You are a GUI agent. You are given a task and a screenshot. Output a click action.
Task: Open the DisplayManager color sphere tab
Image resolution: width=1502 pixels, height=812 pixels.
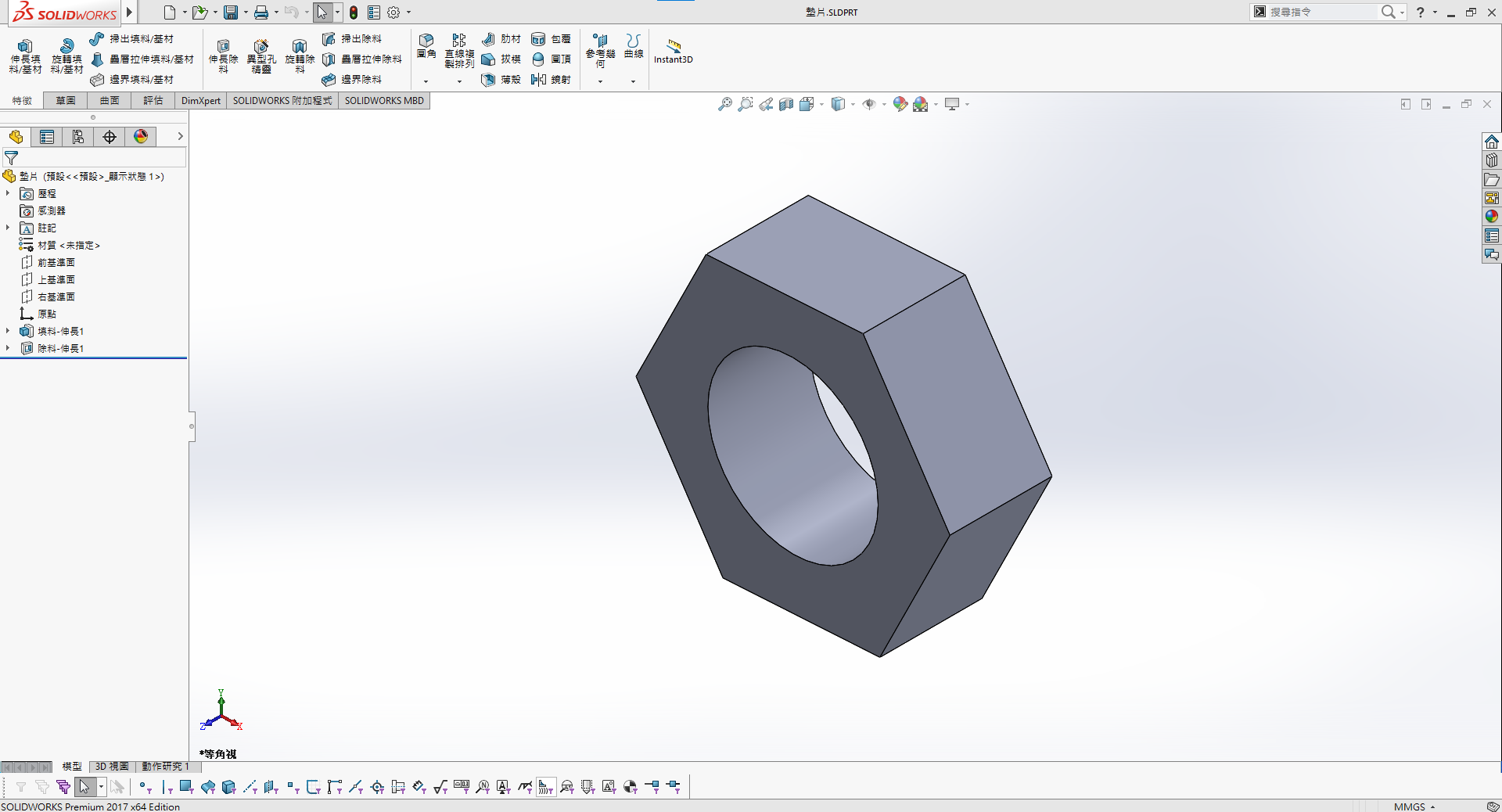coord(141,137)
